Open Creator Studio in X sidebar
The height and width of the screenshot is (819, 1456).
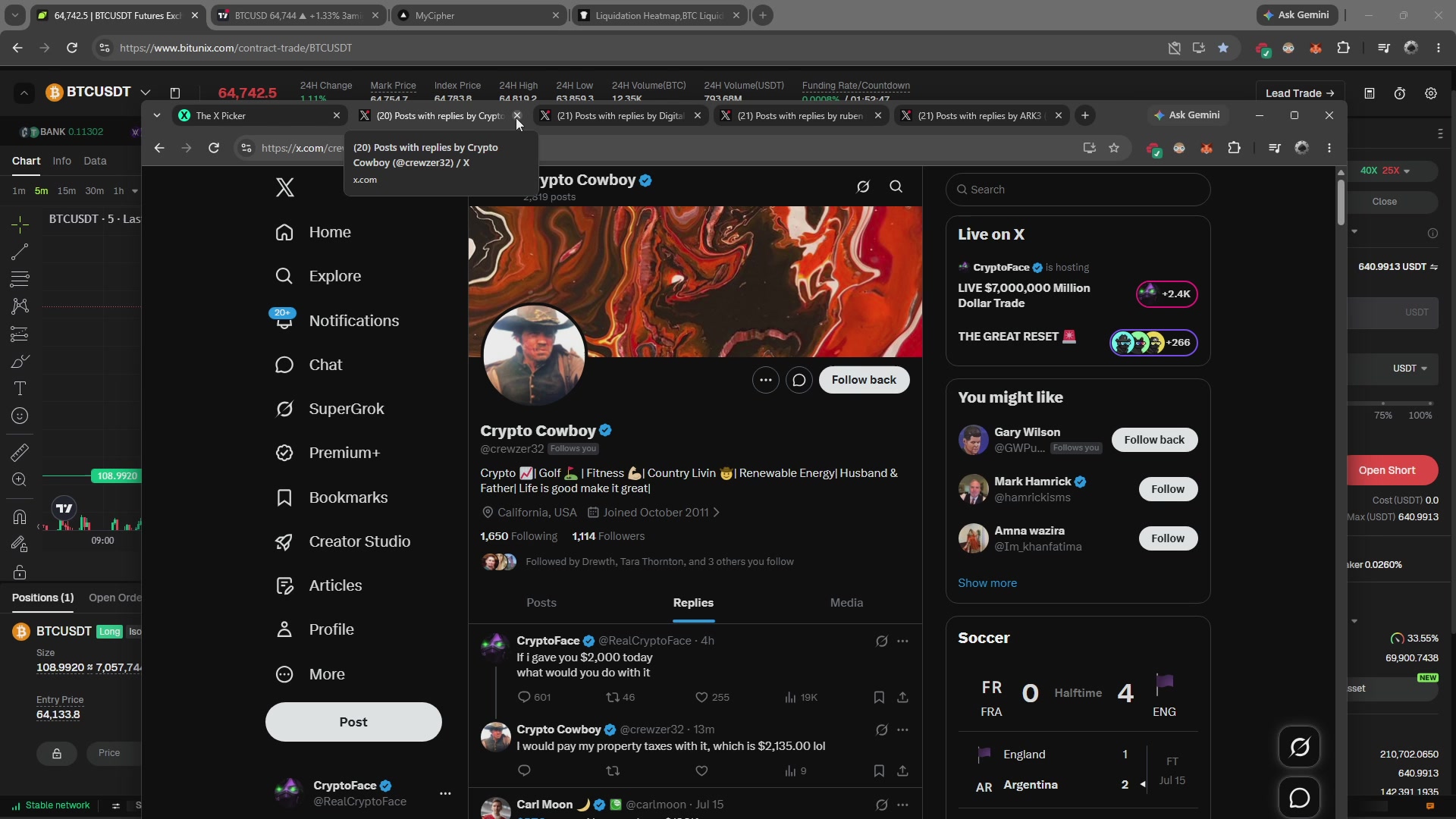343,541
